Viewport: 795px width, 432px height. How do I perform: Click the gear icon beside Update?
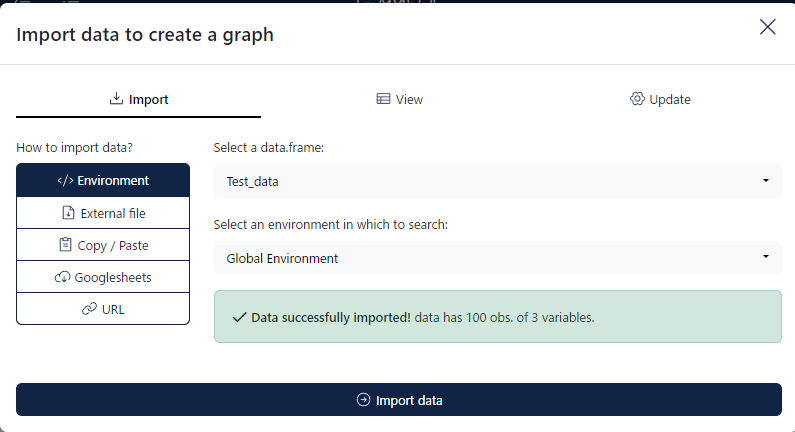(x=637, y=98)
